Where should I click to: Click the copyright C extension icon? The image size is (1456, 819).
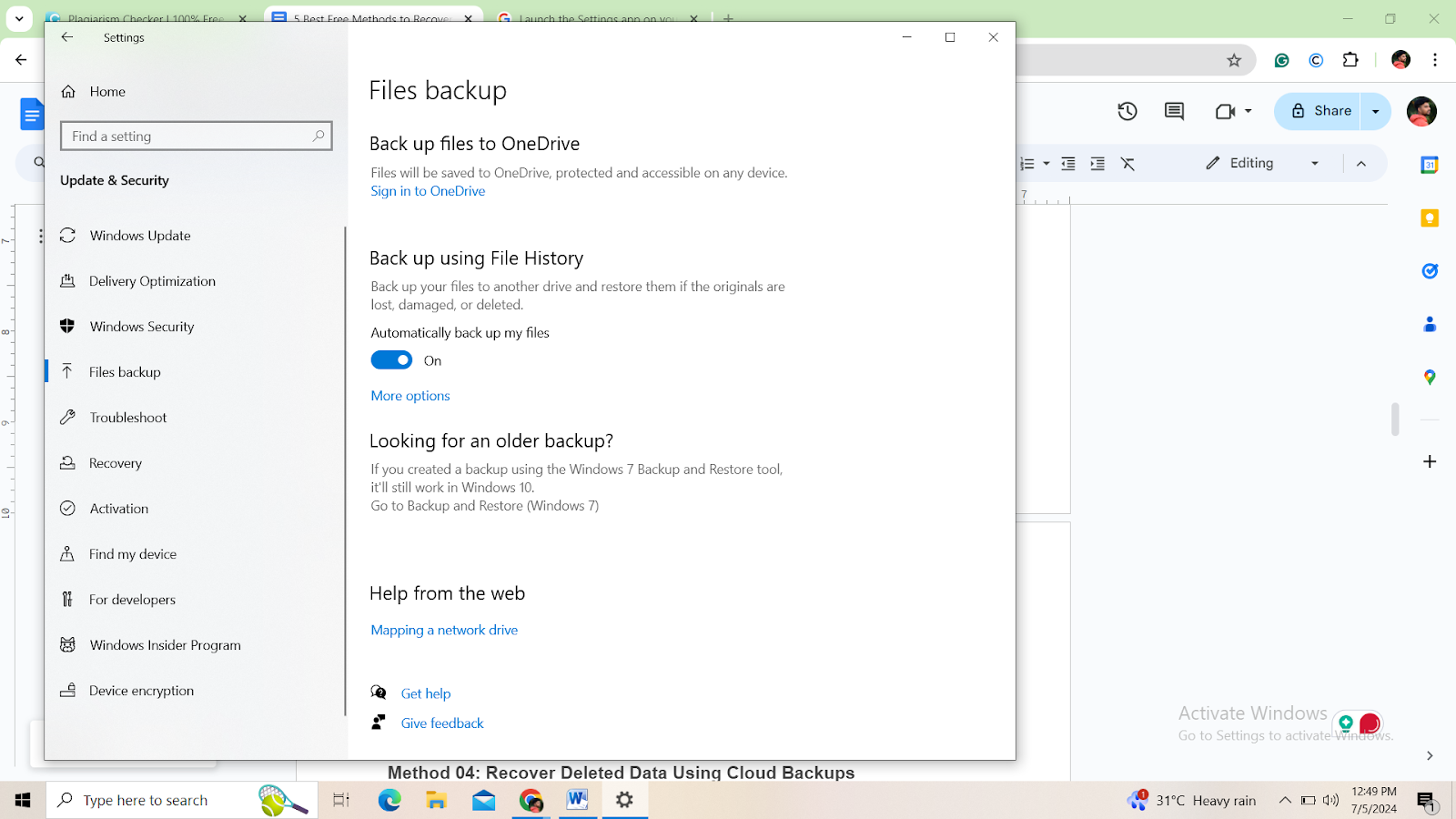[x=1316, y=60]
